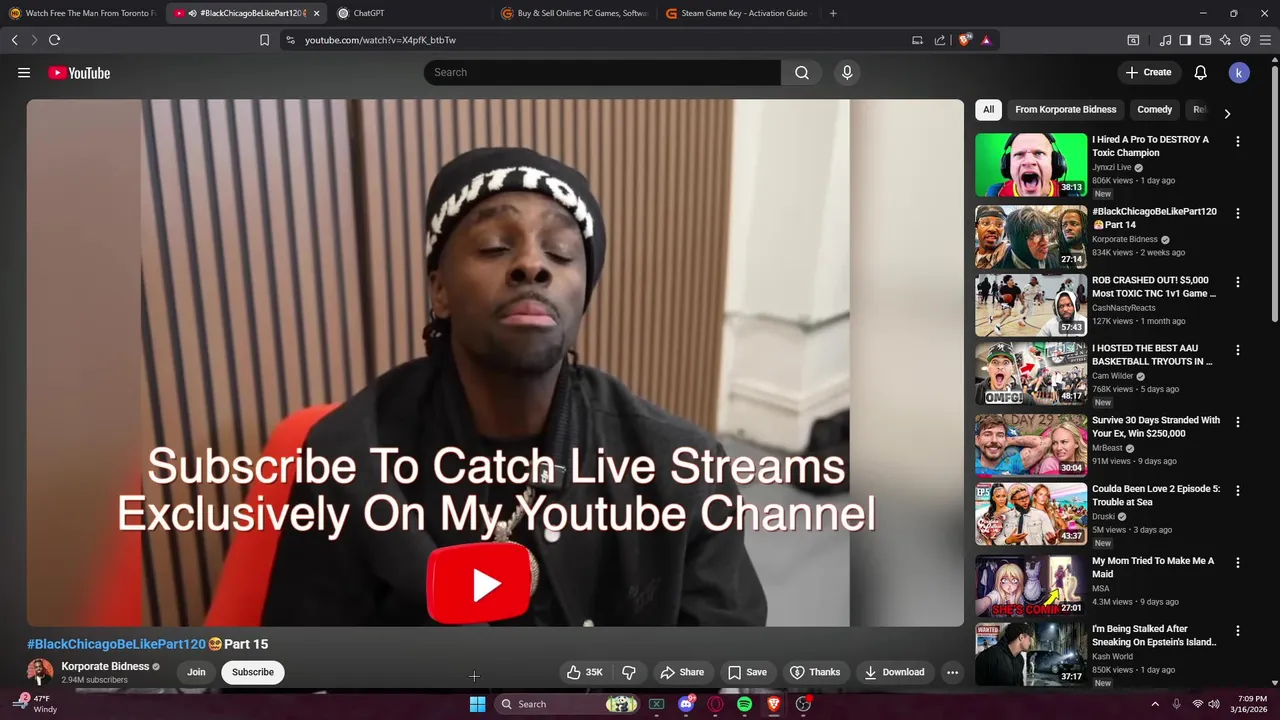
Task: Bookmark this page icon in address bar
Action: pos(264,40)
